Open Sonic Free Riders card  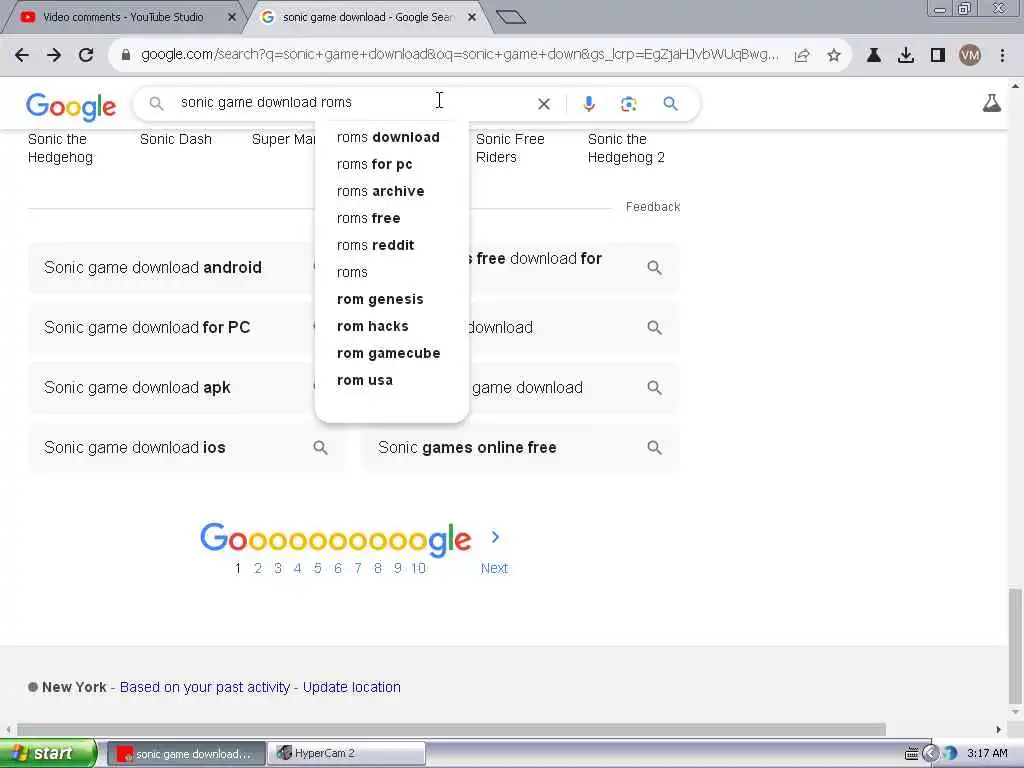click(510, 148)
